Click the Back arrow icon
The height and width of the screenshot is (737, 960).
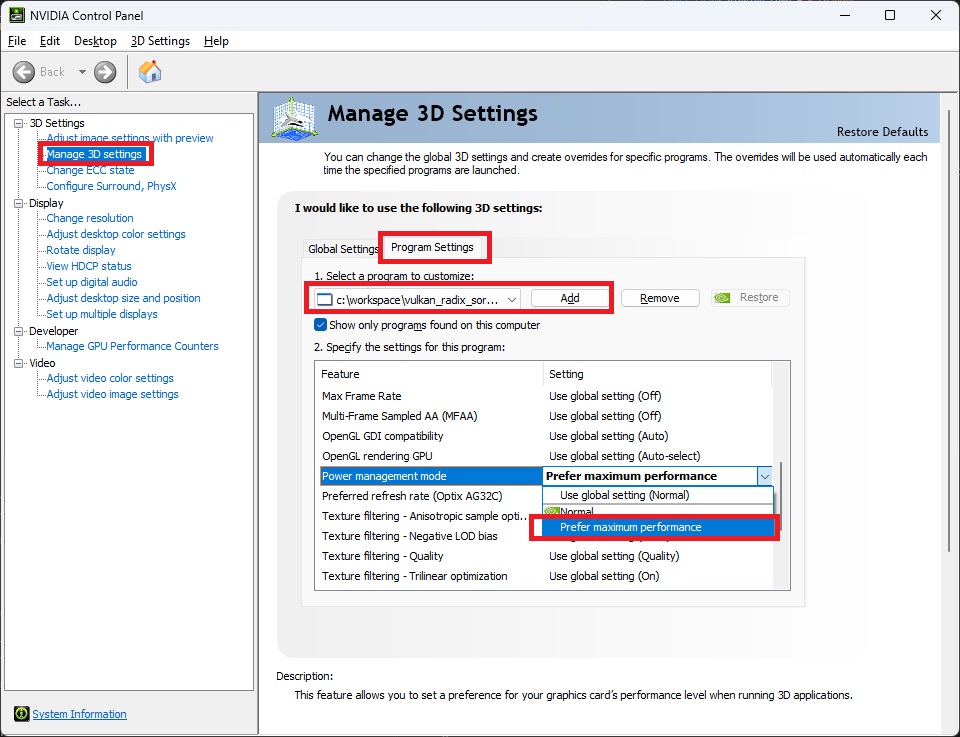point(23,72)
